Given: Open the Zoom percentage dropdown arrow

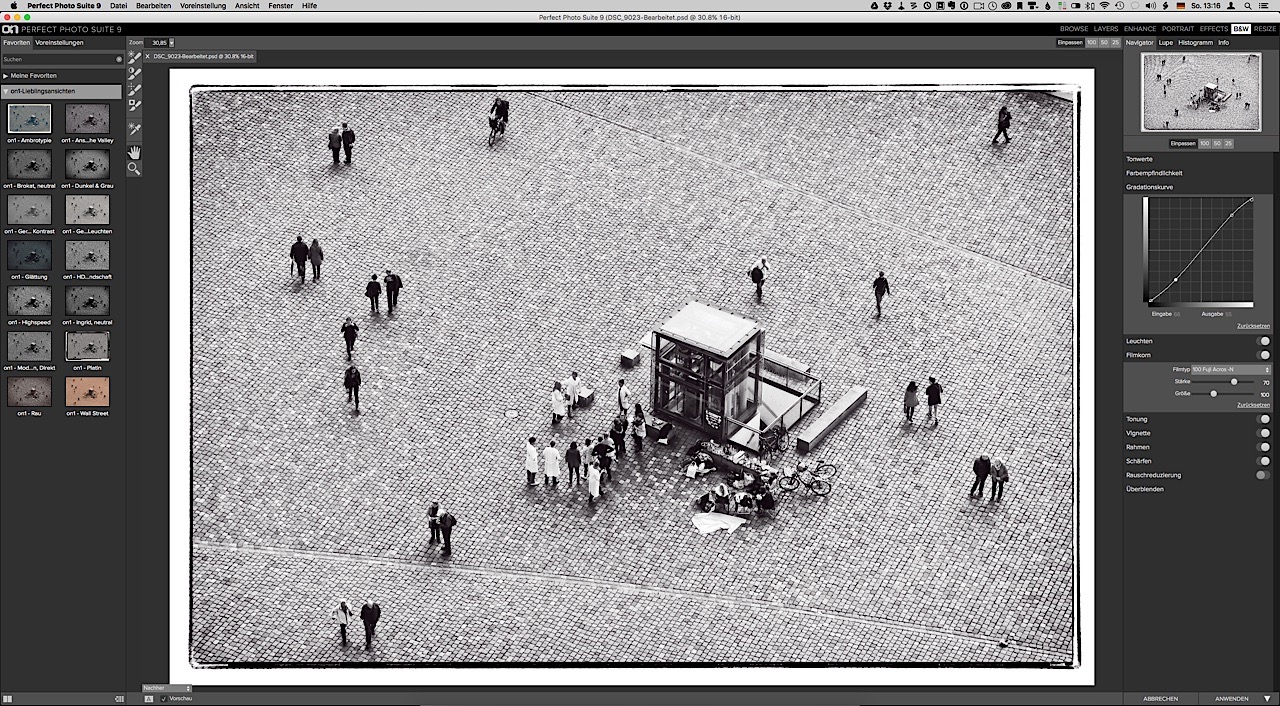Looking at the screenshot, I should pos(171,43).
